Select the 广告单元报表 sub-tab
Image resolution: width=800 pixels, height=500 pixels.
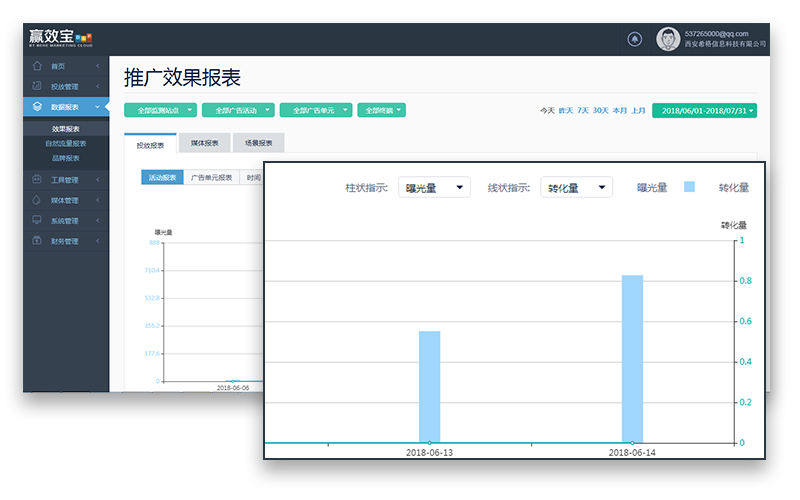(x=211, y=177)
